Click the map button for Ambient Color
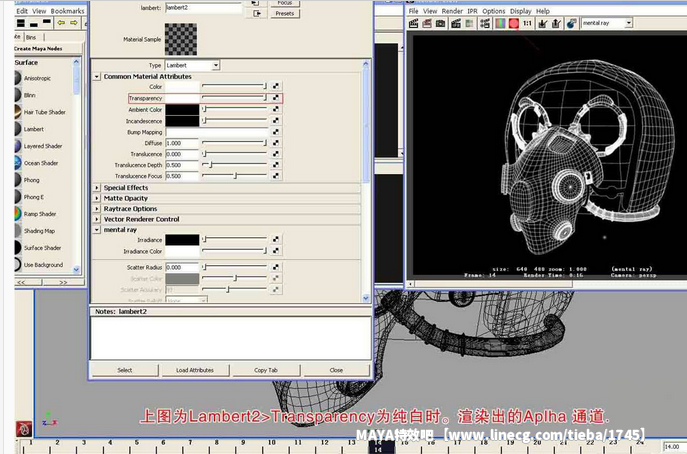 (276, 109)
